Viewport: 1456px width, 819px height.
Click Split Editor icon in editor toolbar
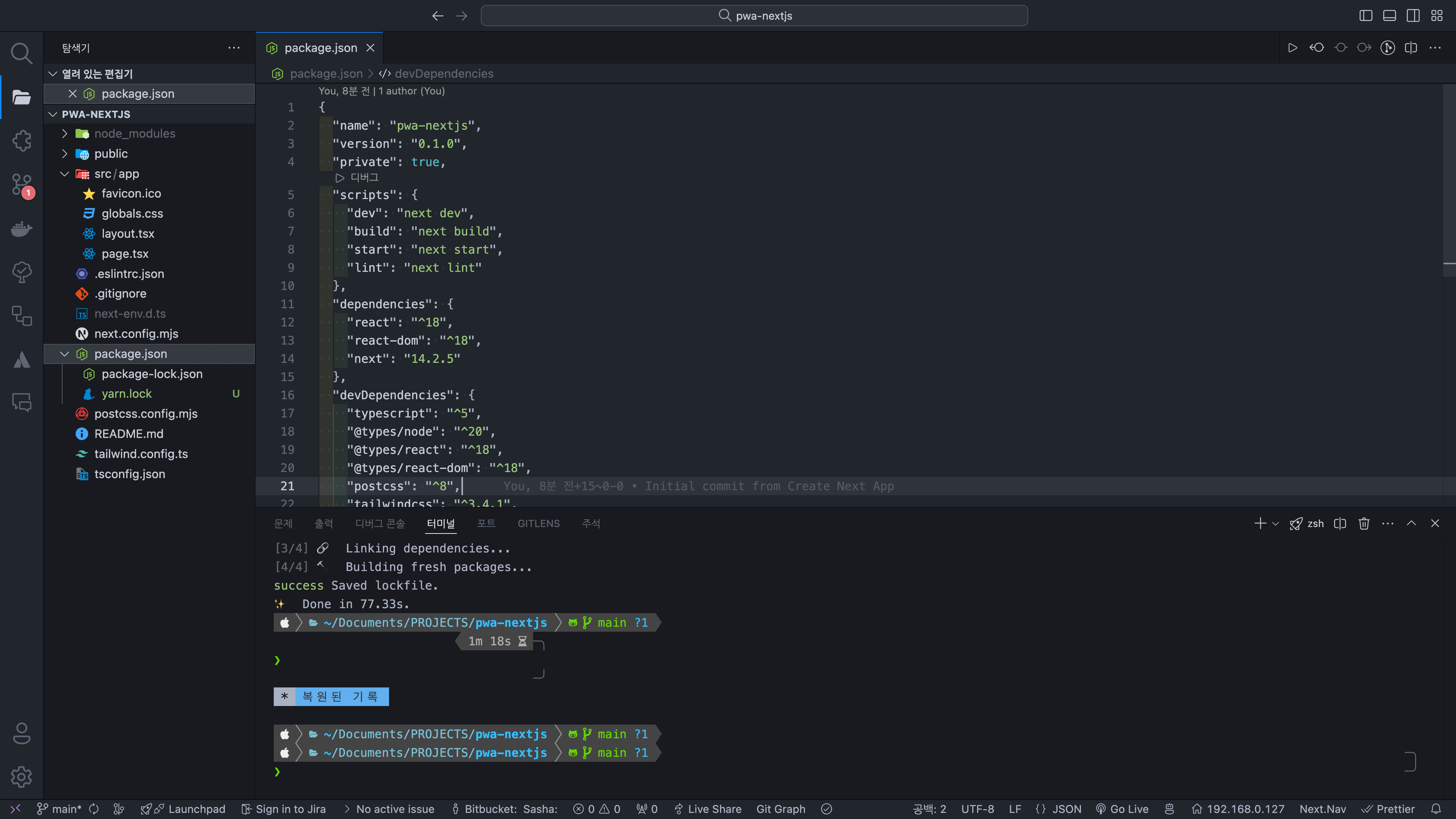[1411, 48]
